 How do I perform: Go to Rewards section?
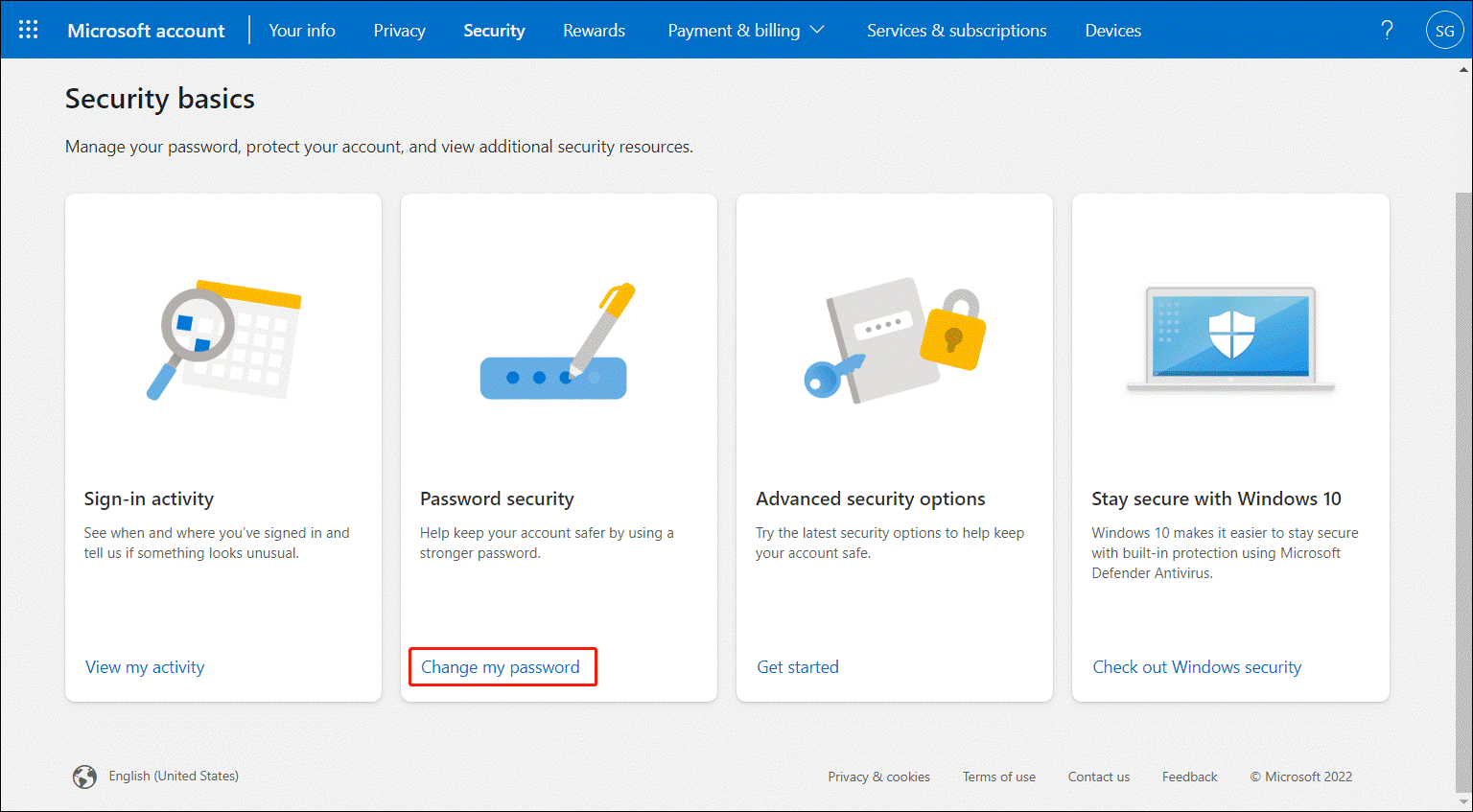tap(594, 30)
